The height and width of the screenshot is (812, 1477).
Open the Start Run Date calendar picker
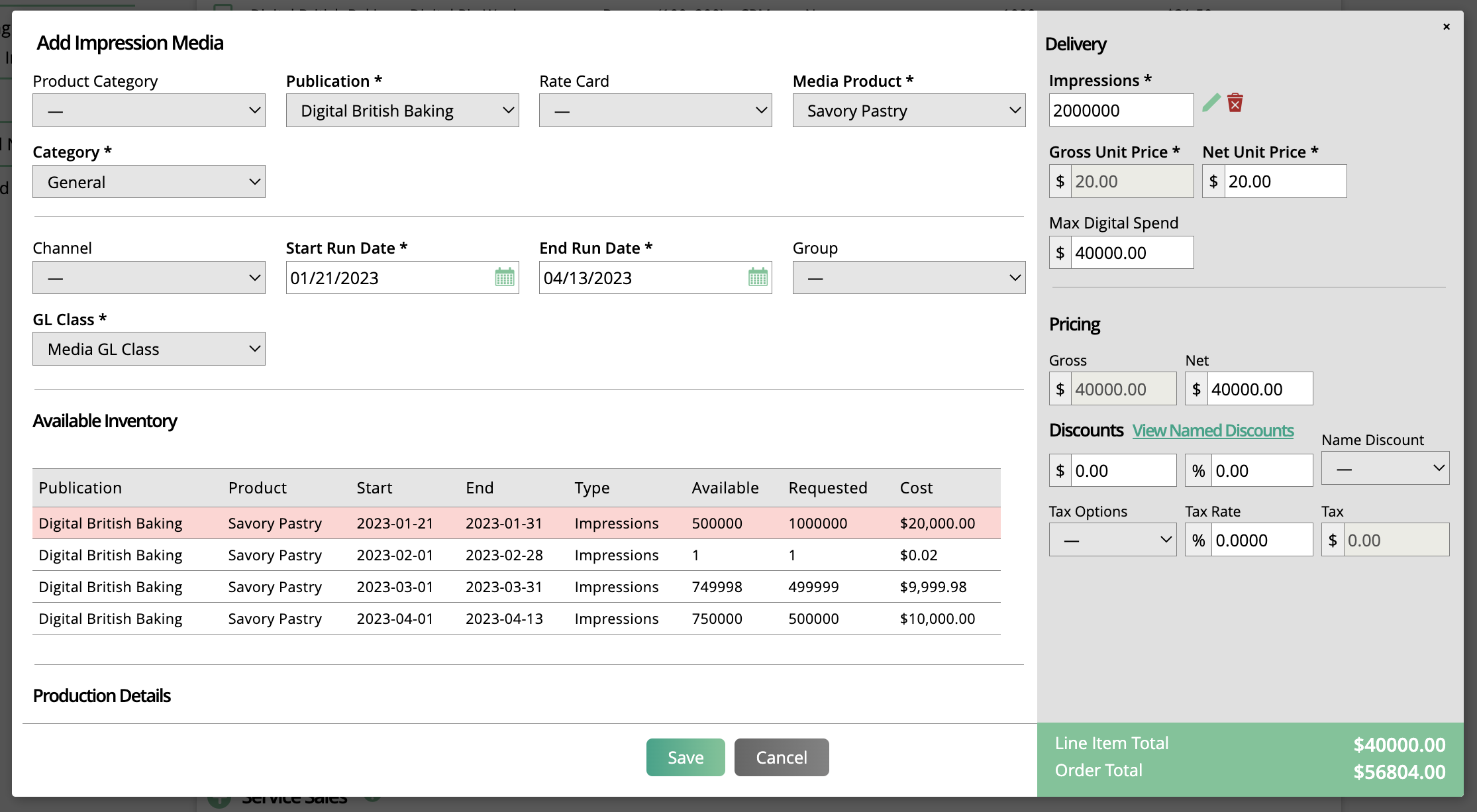pyautogui.click(x=505, y=278)
